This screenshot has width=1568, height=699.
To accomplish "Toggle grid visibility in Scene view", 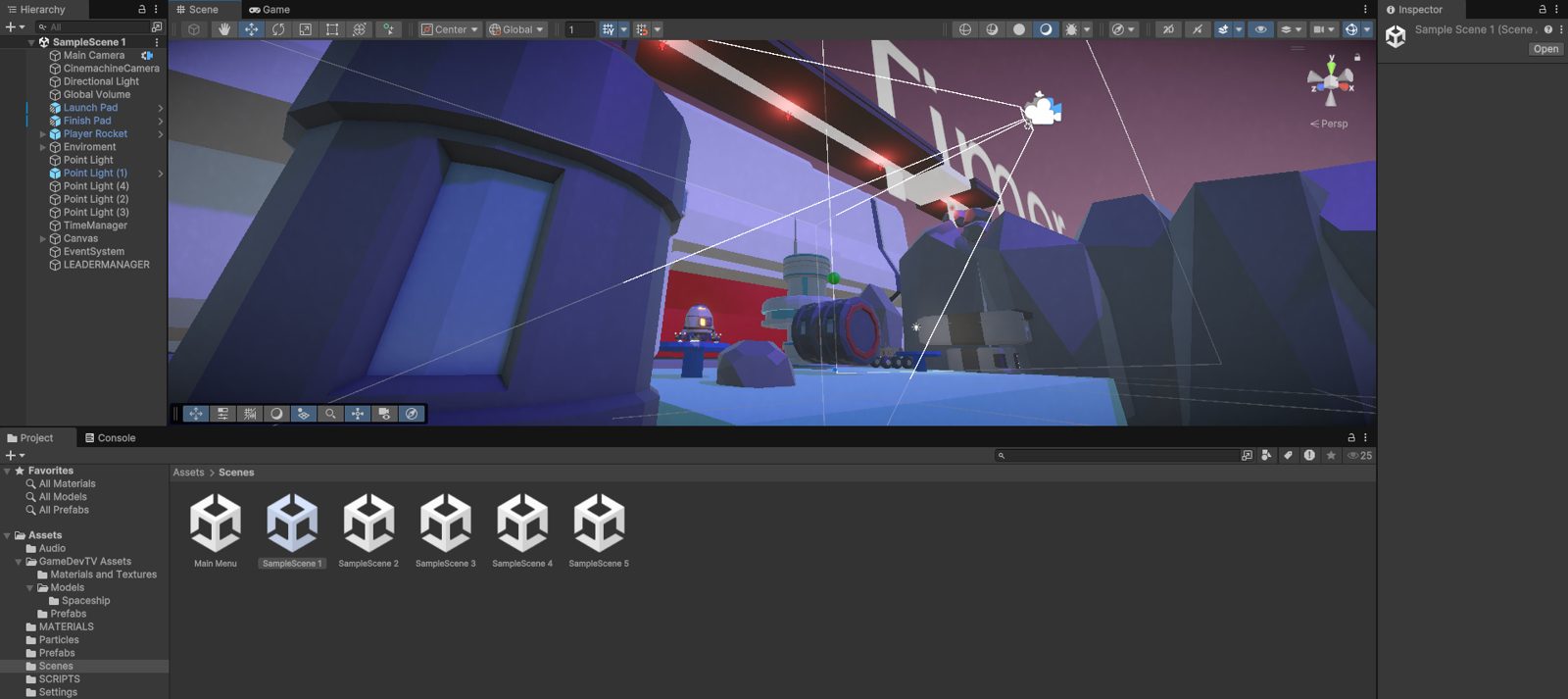I will (609, 29).
